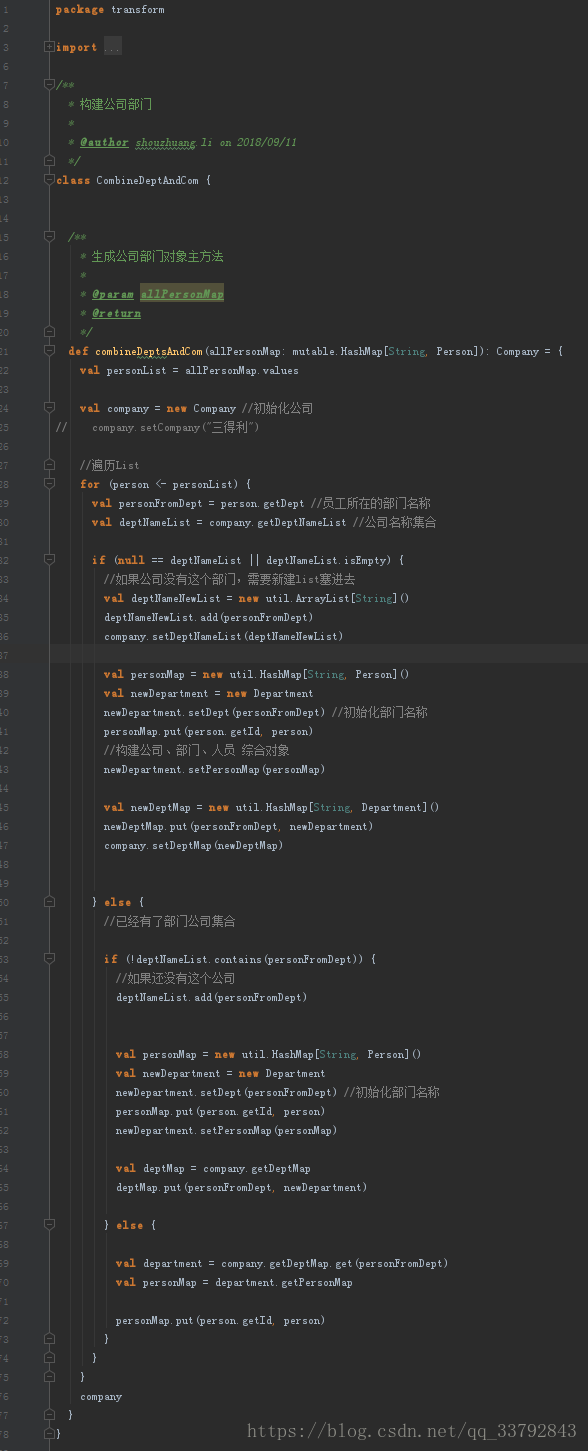Click fold end marker of class doc comment
The height and width of the screenshot is (1451, 588).
pos(49,161)
